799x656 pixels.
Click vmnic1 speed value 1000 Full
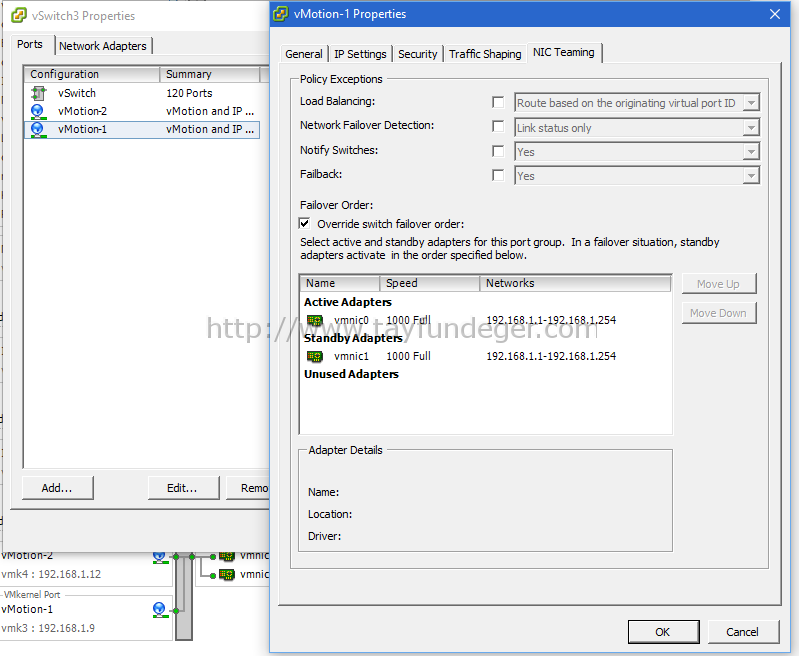[x=408, y=356]
